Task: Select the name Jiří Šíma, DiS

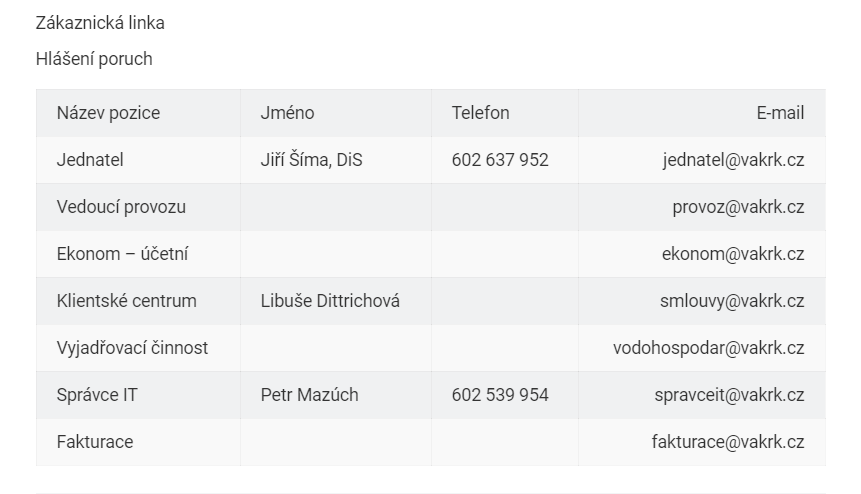Action: pos(311,160)
